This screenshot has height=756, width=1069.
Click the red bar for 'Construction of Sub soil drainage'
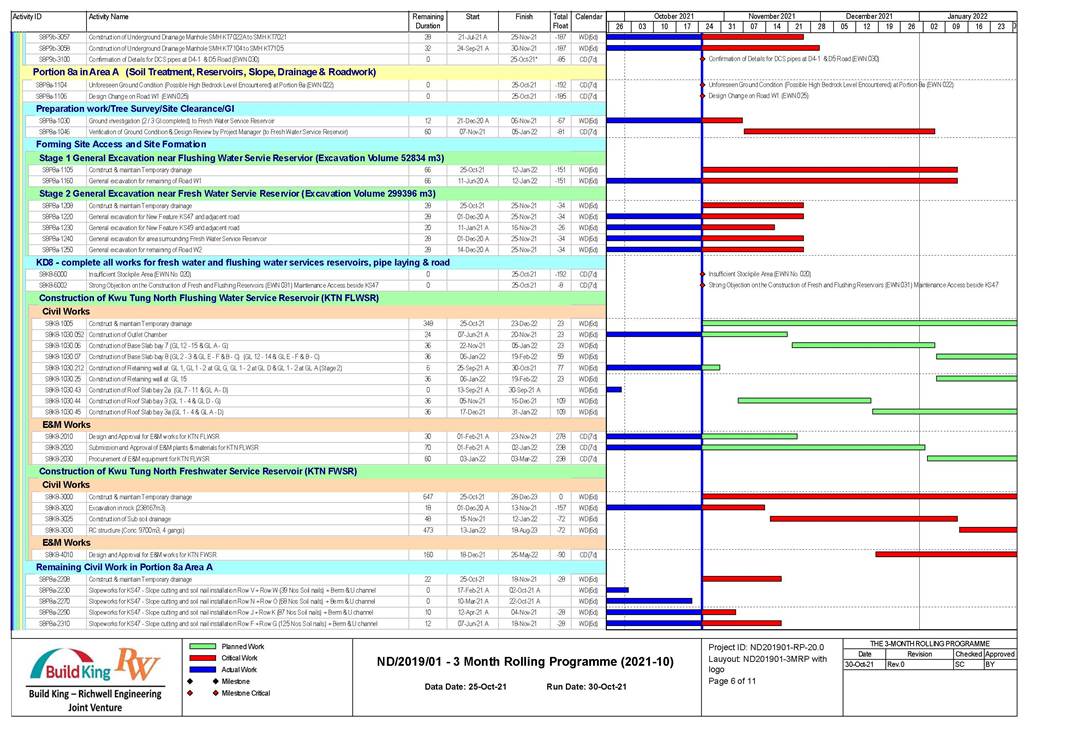pyautogui.click(x=864, y=519)
